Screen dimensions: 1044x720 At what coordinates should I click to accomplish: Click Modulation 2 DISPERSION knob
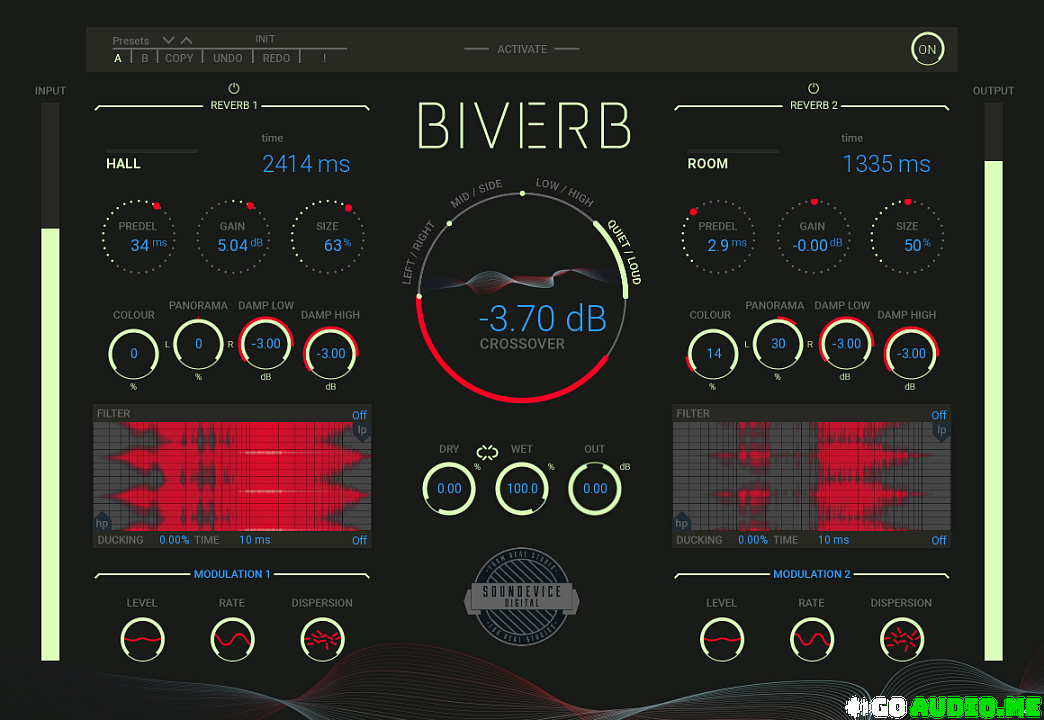(902, 639)
